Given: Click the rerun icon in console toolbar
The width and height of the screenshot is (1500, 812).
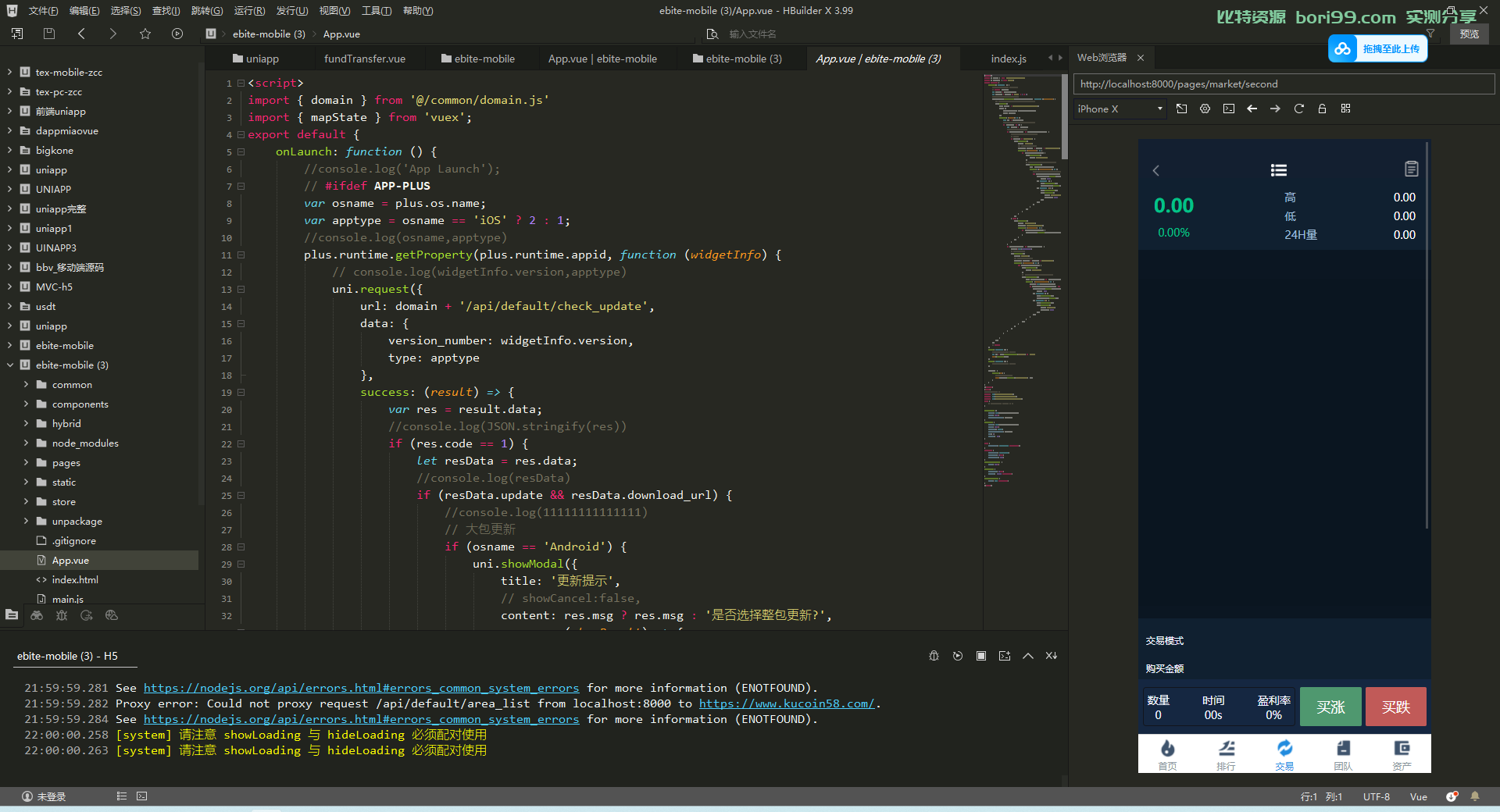Looking at the screenshot, I should click(x=958, y=656).
